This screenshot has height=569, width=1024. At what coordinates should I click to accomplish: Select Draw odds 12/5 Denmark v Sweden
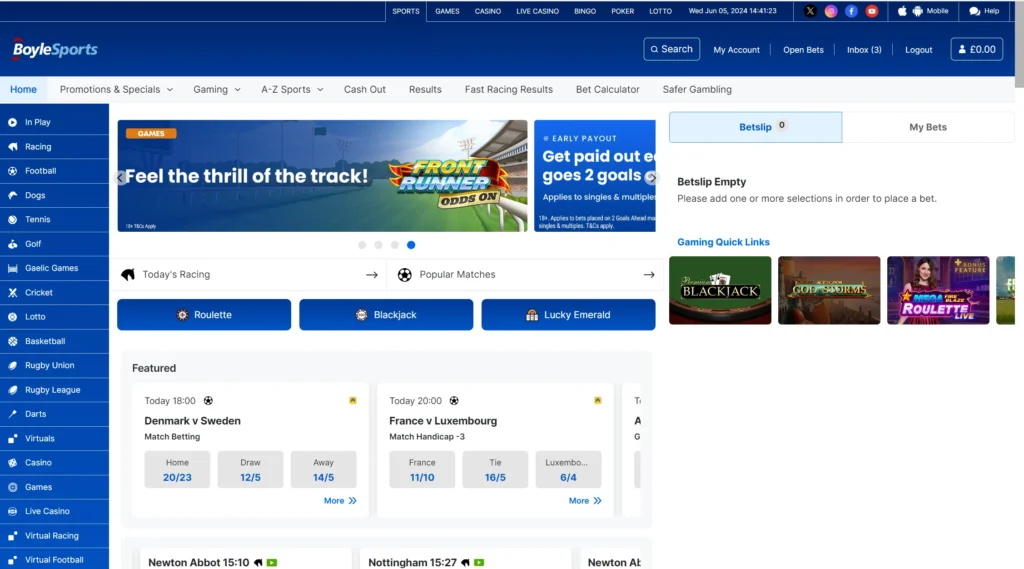pos(250,470)
